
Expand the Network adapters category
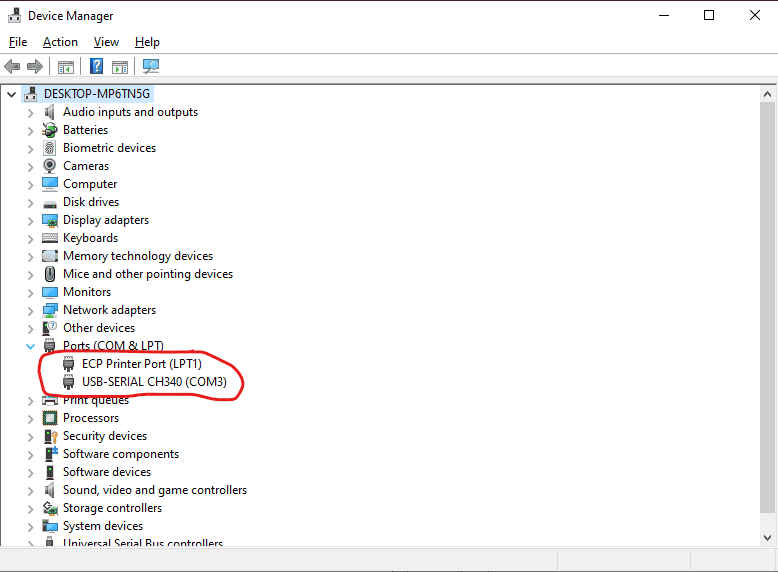tap(30, 310)
